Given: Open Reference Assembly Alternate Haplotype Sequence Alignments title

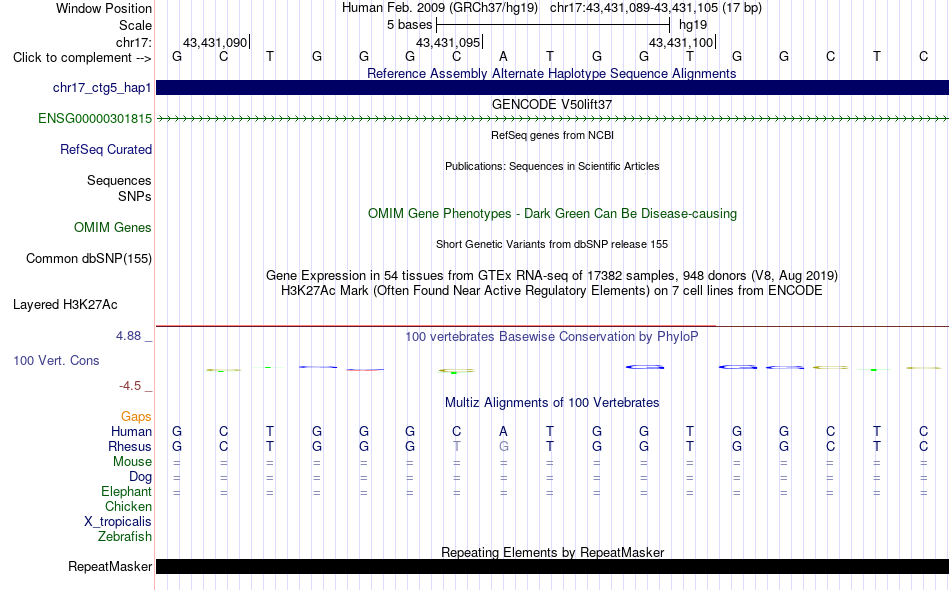Looking at the screenshot, I should click(551, 73).
